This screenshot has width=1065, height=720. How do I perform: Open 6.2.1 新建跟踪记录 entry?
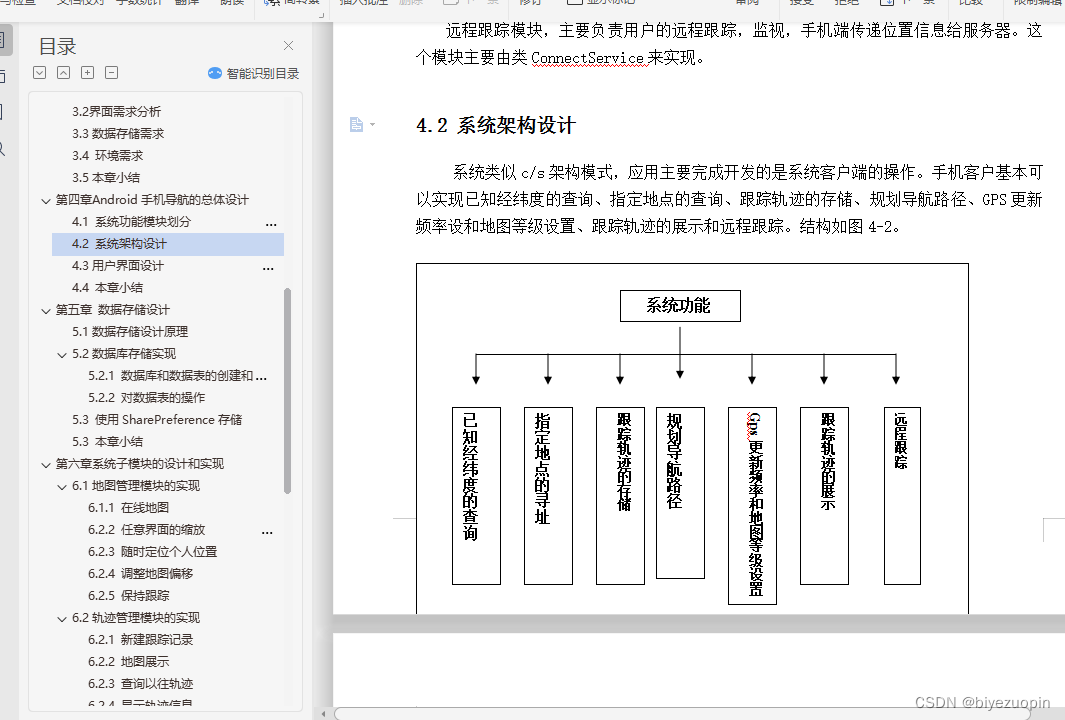pos(141,640)
